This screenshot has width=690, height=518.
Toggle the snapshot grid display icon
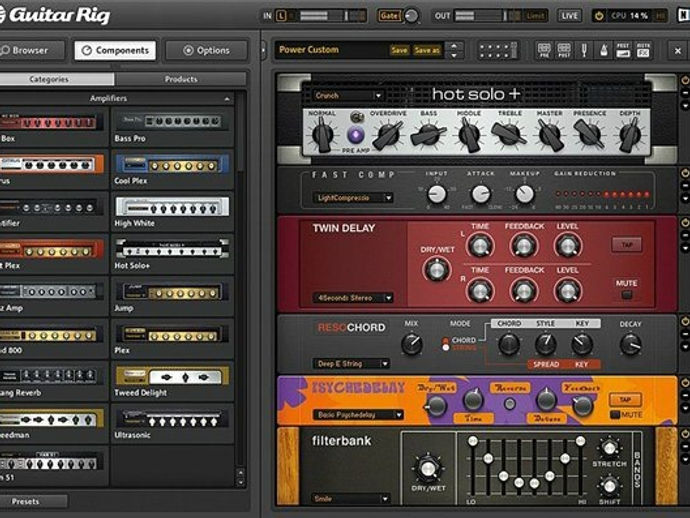point(498,50)
